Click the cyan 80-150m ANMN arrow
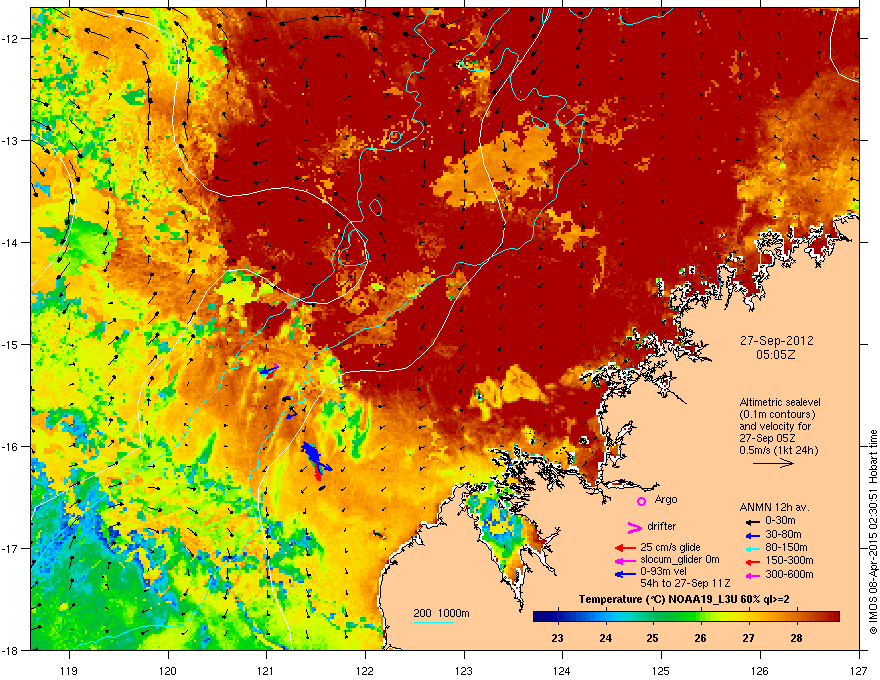The image size is (880, 680). (752, 548)
